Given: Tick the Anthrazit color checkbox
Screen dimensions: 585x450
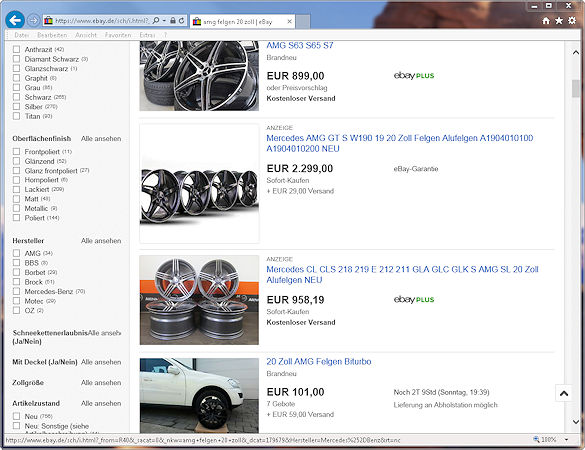Looking at the screenshot, I should pyautogui.click(x=16, y=49).
